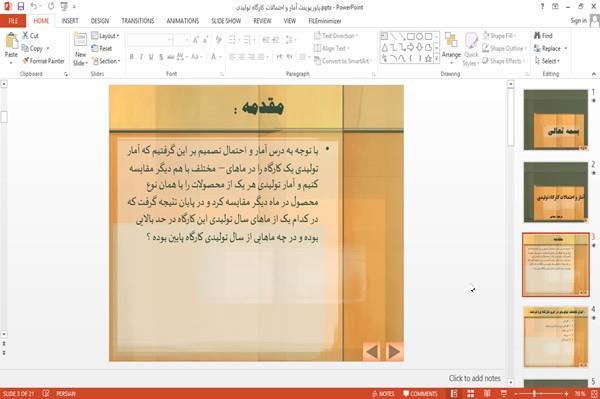
Task: Click the Sign in link
Action: [578, 21]
